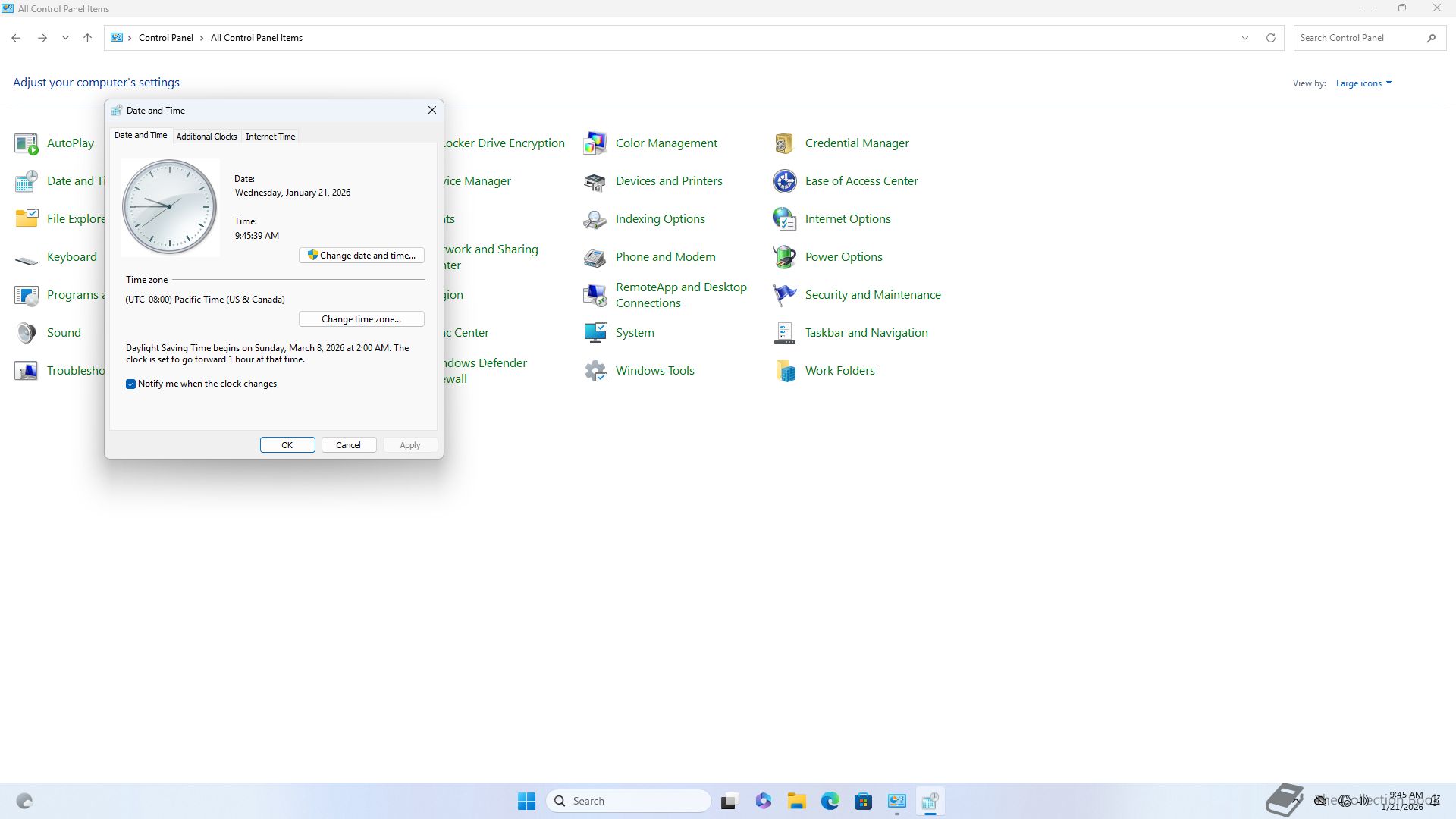Click the Change time zone button

tap(362, 319)
